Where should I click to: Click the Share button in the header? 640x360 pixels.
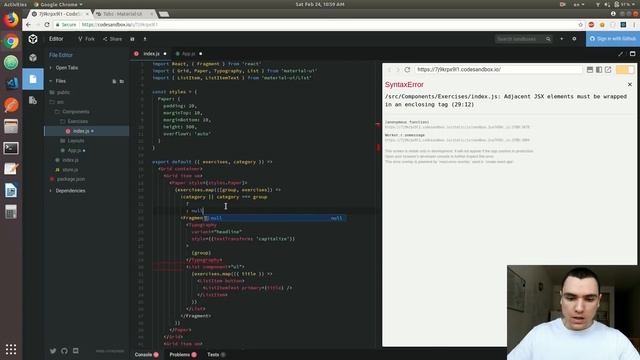(x=113, y=39)
